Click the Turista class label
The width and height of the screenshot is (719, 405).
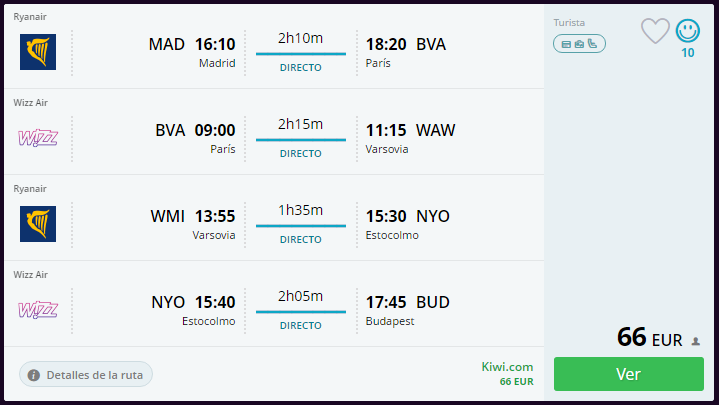pyautogui.click(x=569, y=23)
